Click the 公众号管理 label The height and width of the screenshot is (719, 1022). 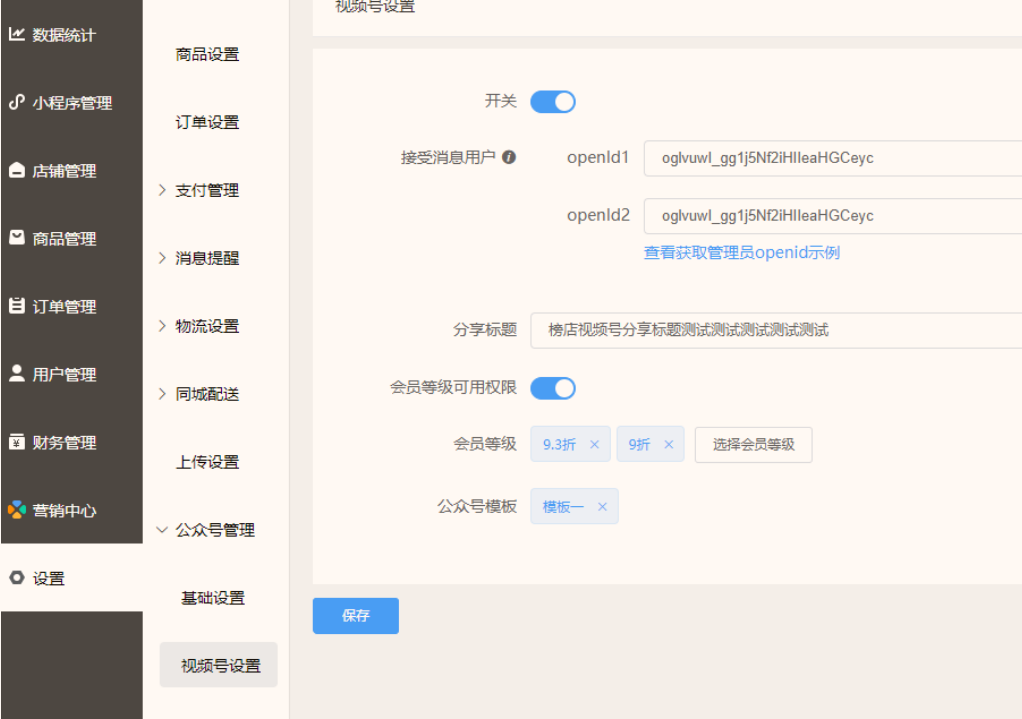click(215, 530)
